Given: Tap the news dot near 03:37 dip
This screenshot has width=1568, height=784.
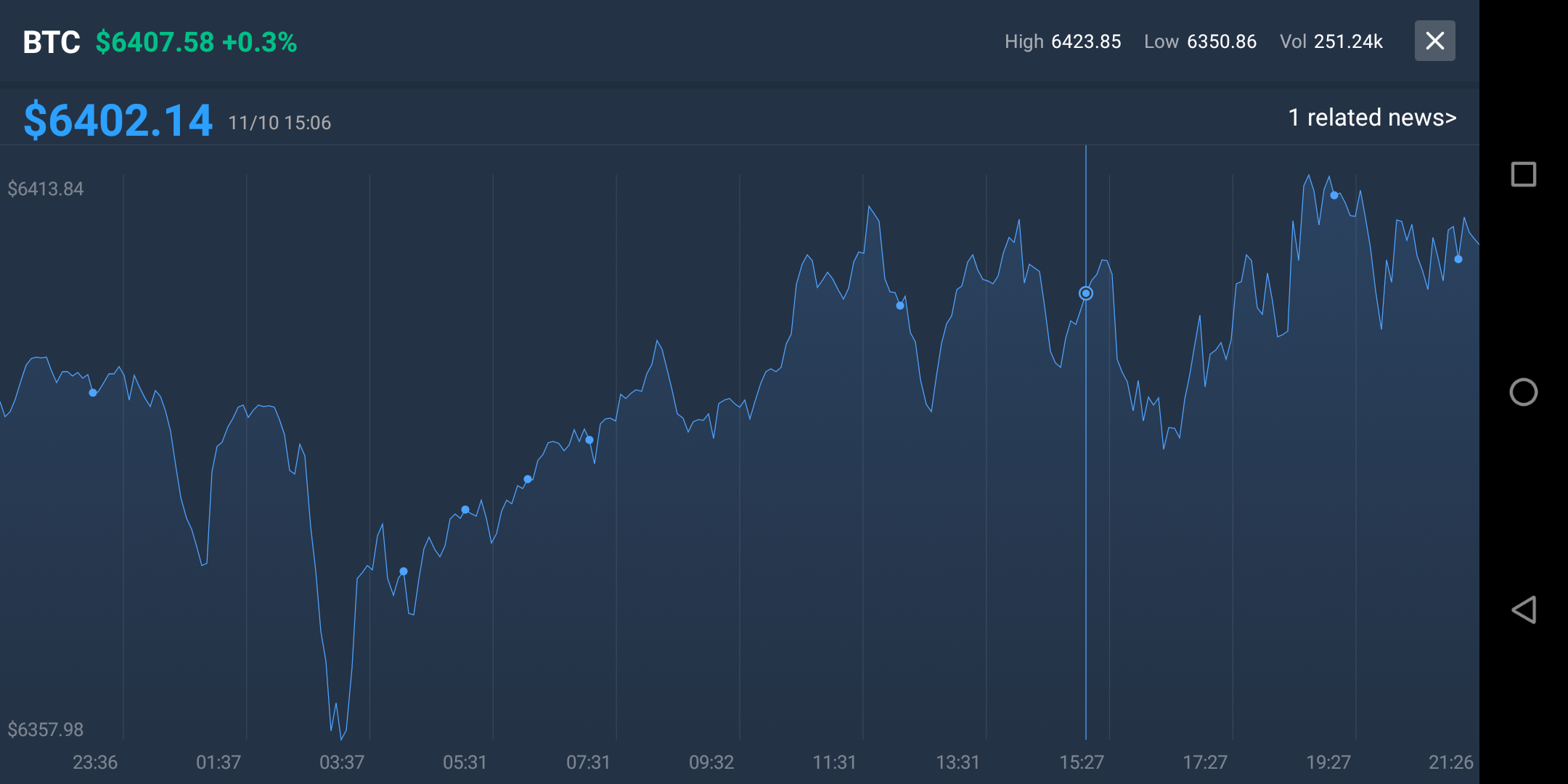Looking at the screenshot, I should 404,571.
